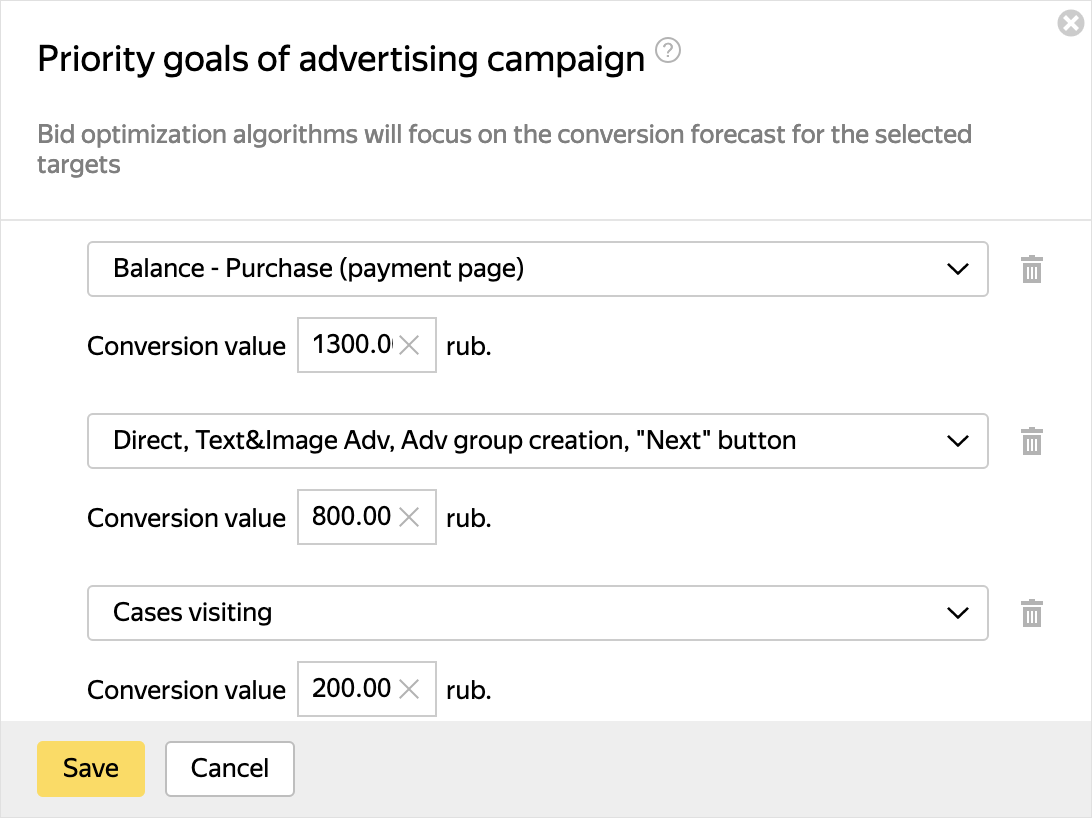The width and height of the screenshot is (1092, 818).
Task: Save the priority goals
Action: pos(91,768)
